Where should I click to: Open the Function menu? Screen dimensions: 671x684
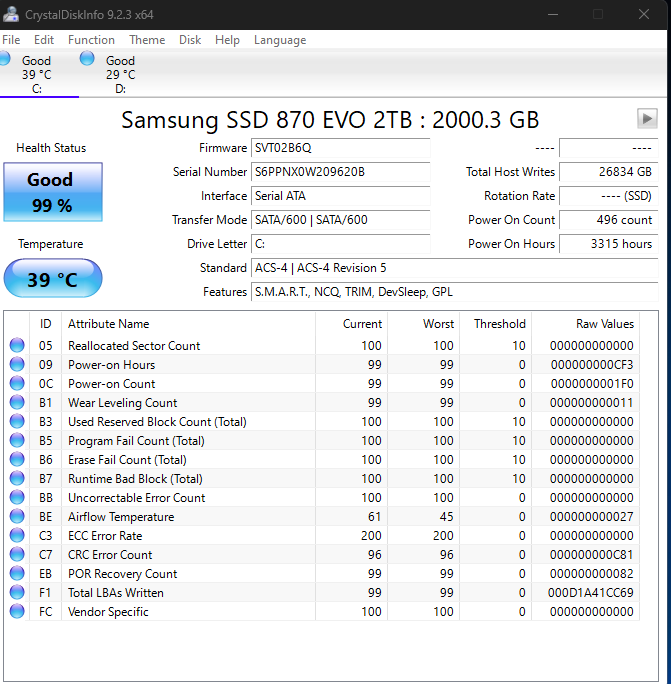point(91,40)
